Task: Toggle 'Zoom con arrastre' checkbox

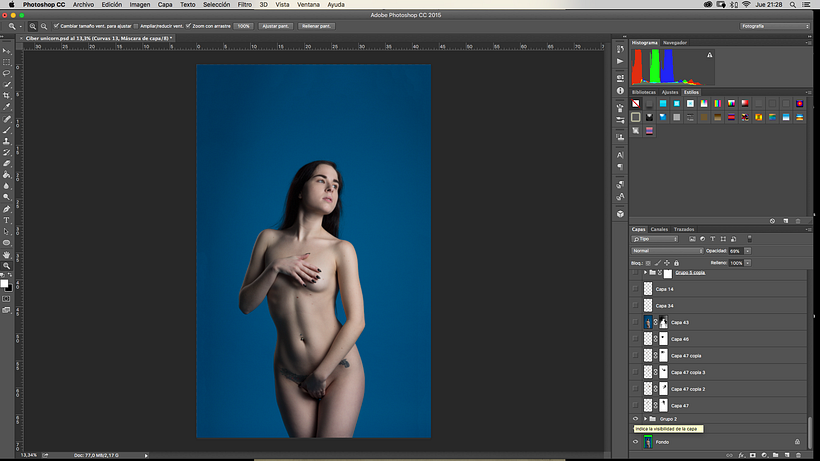Action: coord(188,26)
